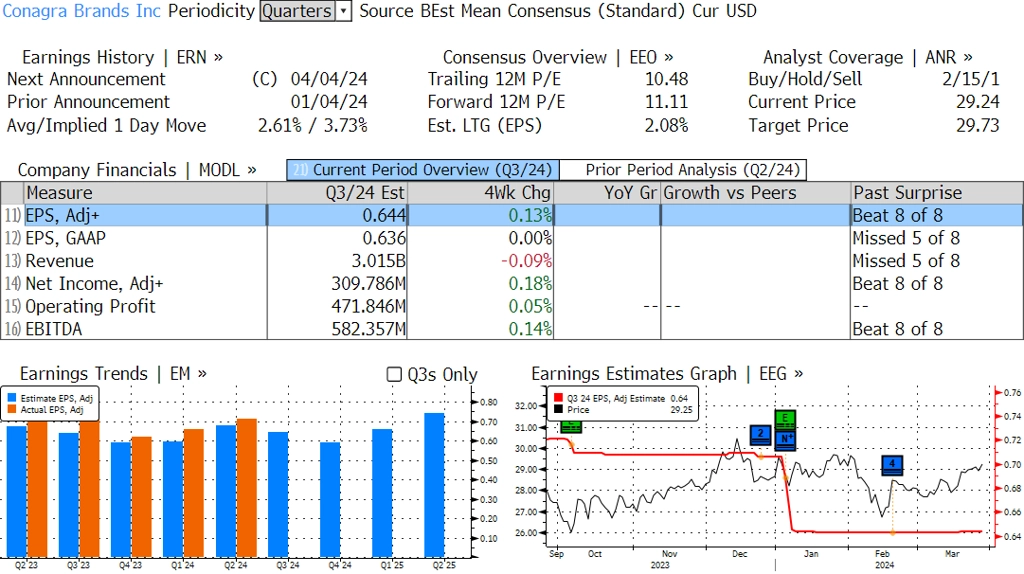Click the Q2'25 estimate bar
This screenshot has width=1024, height=574.
point(434,485)
